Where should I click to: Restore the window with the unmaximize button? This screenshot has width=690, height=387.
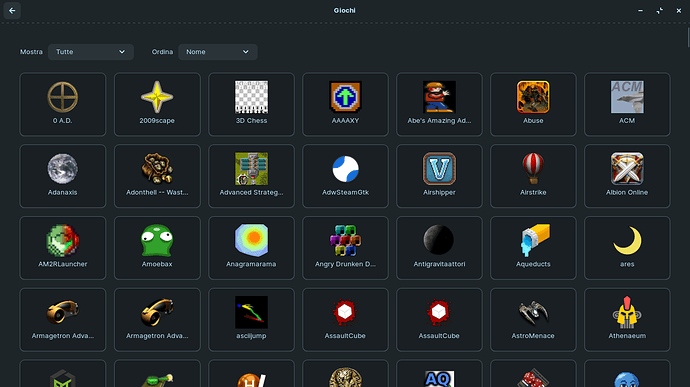660,11
